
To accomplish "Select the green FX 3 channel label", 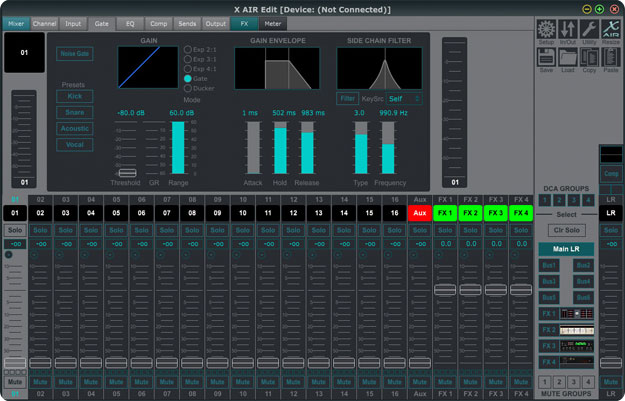I will point(495,213).
